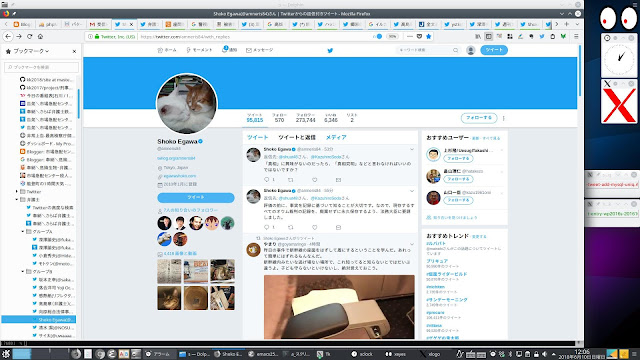
Task: Follow the first recommended user
Action: 458,158
